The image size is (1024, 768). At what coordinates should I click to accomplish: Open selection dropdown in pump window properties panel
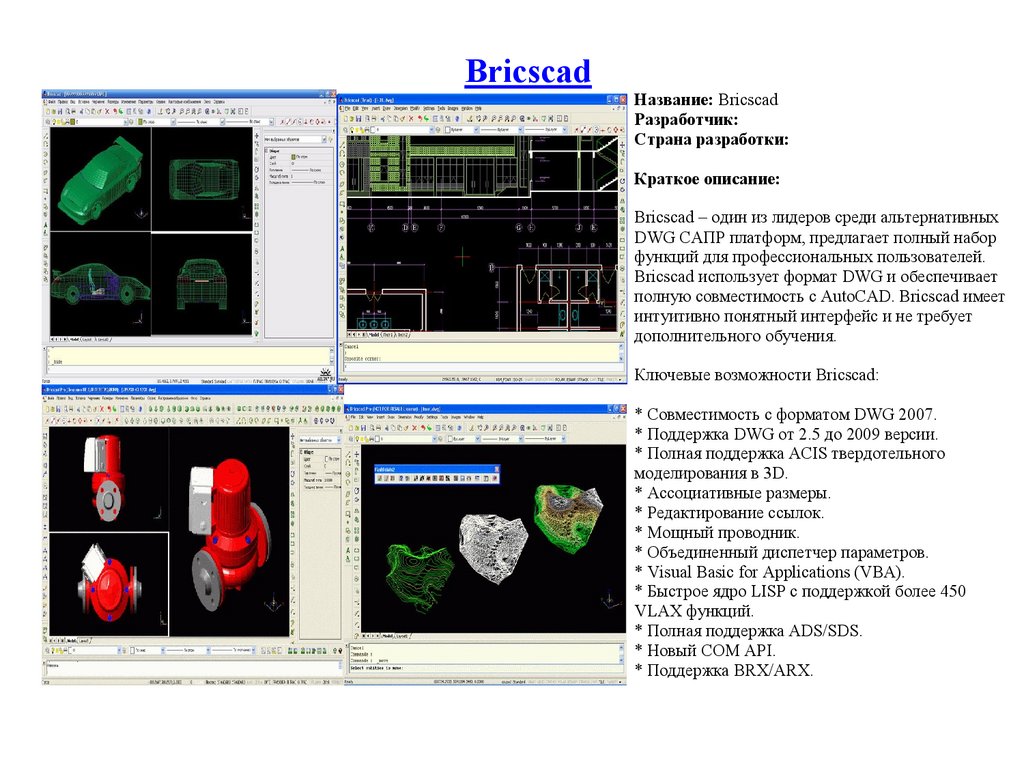[x=338, y=440]
